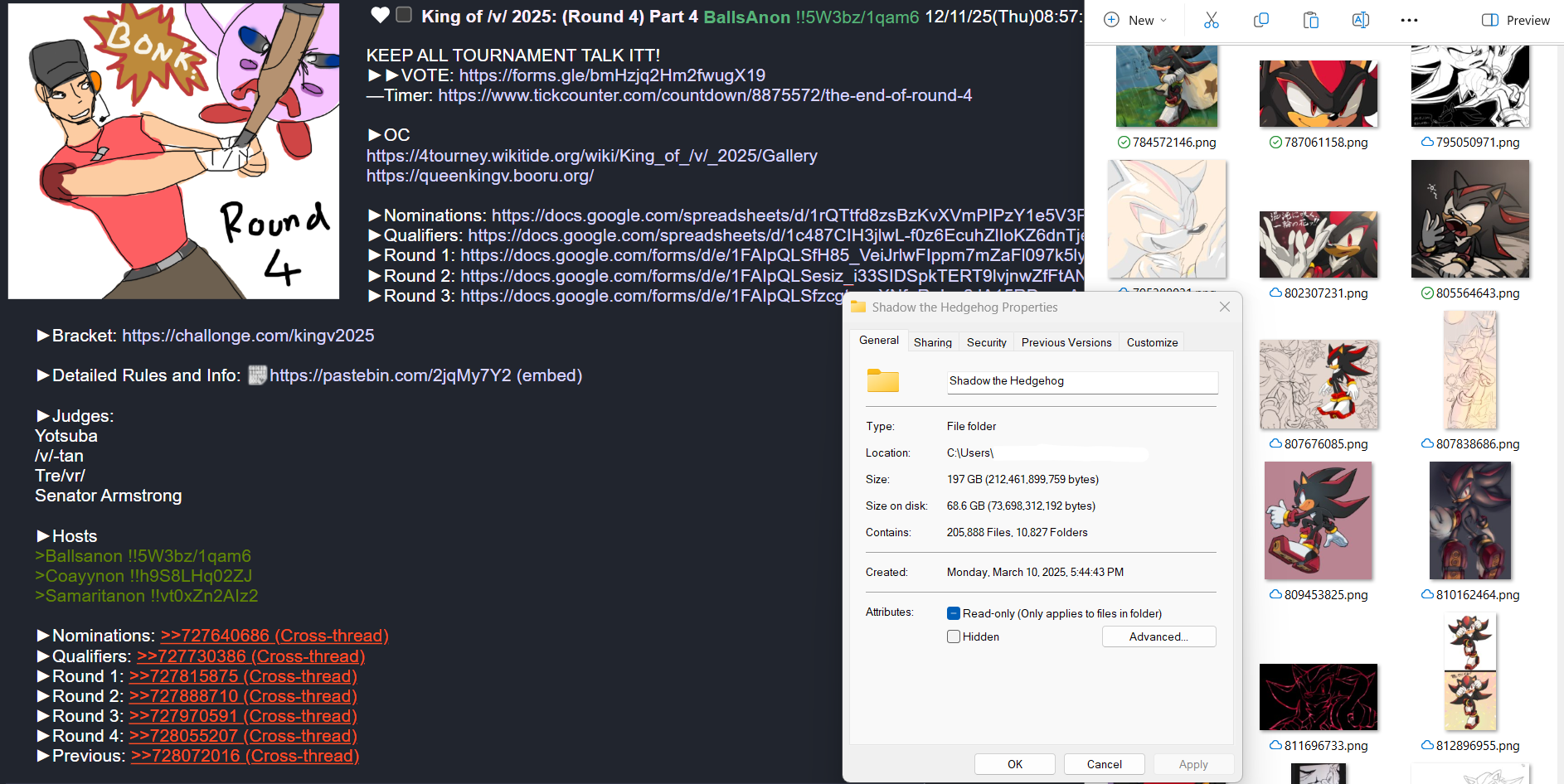This screenshot has height=784, width=1564.
Task: Open the Advanced... attributes button
Action: coord(1158,636)
